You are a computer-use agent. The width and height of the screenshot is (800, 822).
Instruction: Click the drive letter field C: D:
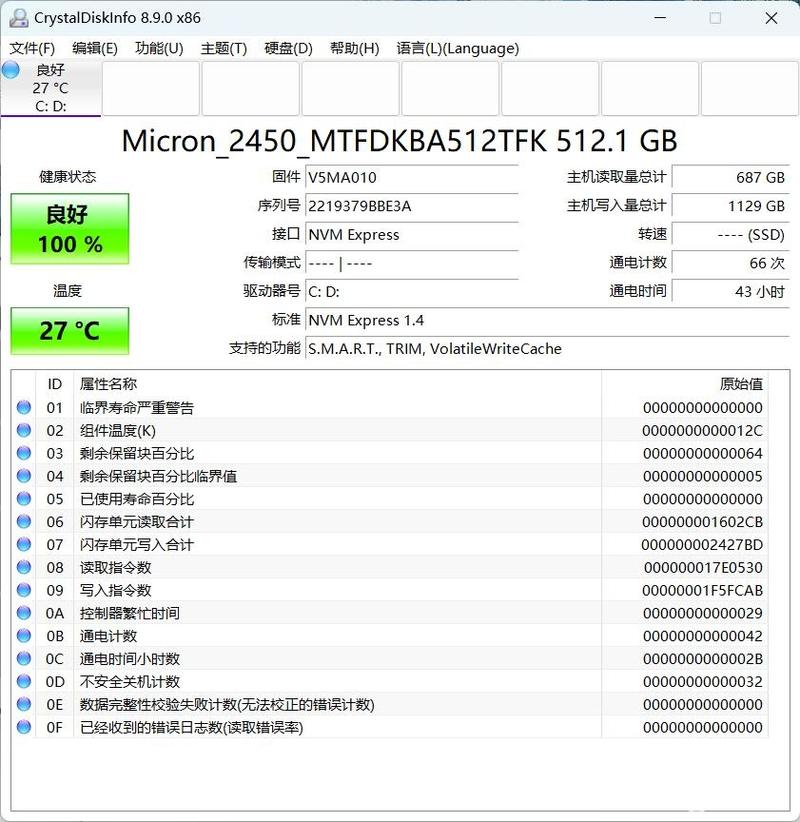click(x=412, y=291)
